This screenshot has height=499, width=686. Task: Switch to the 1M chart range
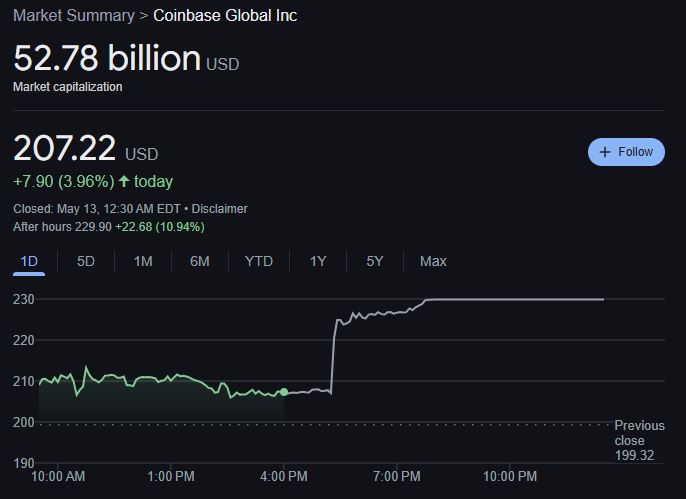pos(143,261)
